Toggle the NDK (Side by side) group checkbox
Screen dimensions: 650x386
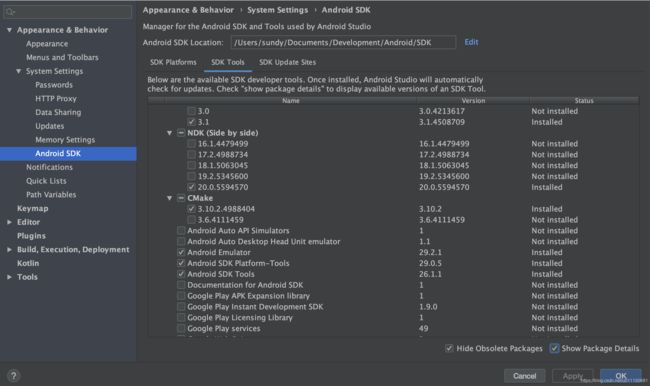pos(181,133)
